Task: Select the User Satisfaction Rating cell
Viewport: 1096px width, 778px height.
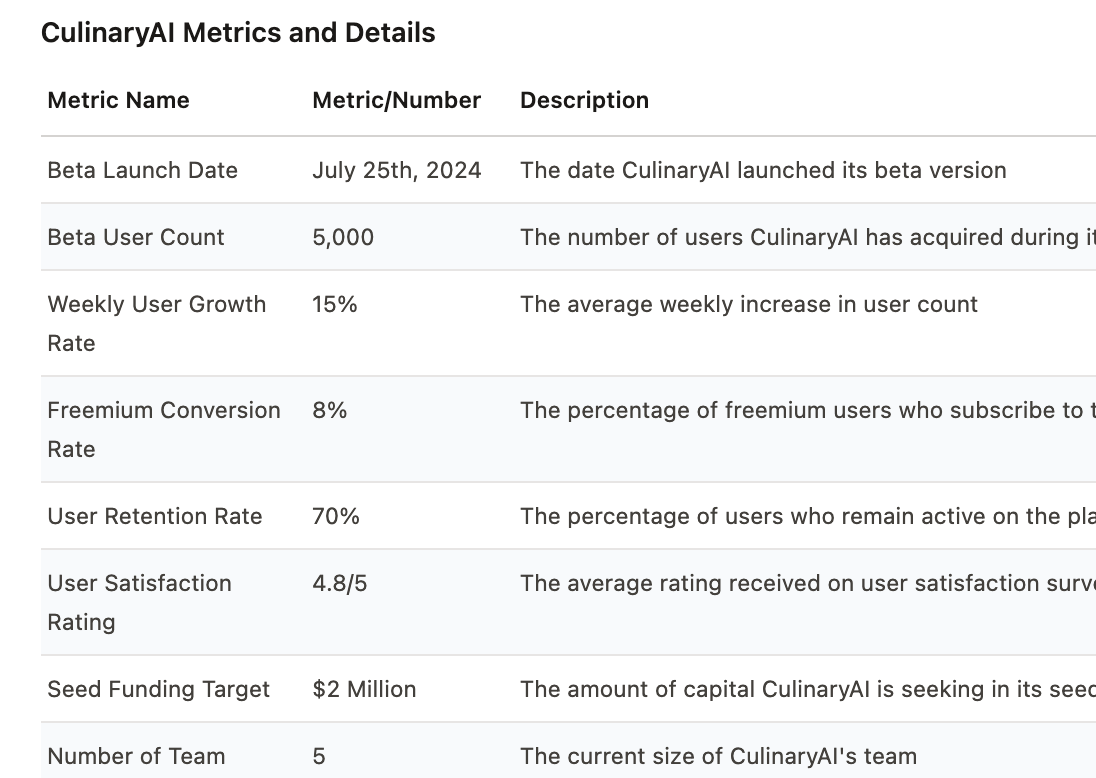Action: pos(139,602)
